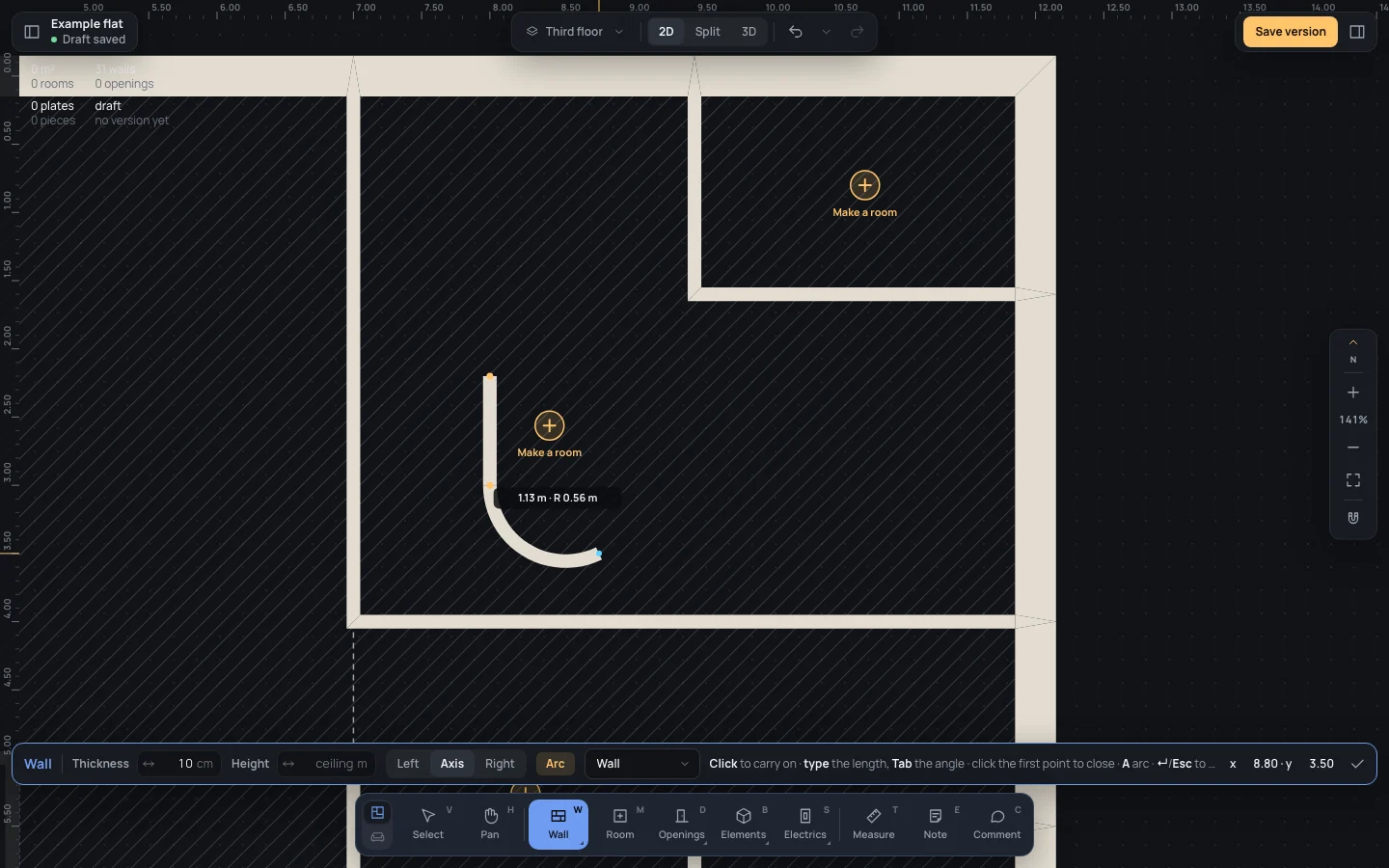
Task: Select the Elements cube tool
Action: click(744, 825)
